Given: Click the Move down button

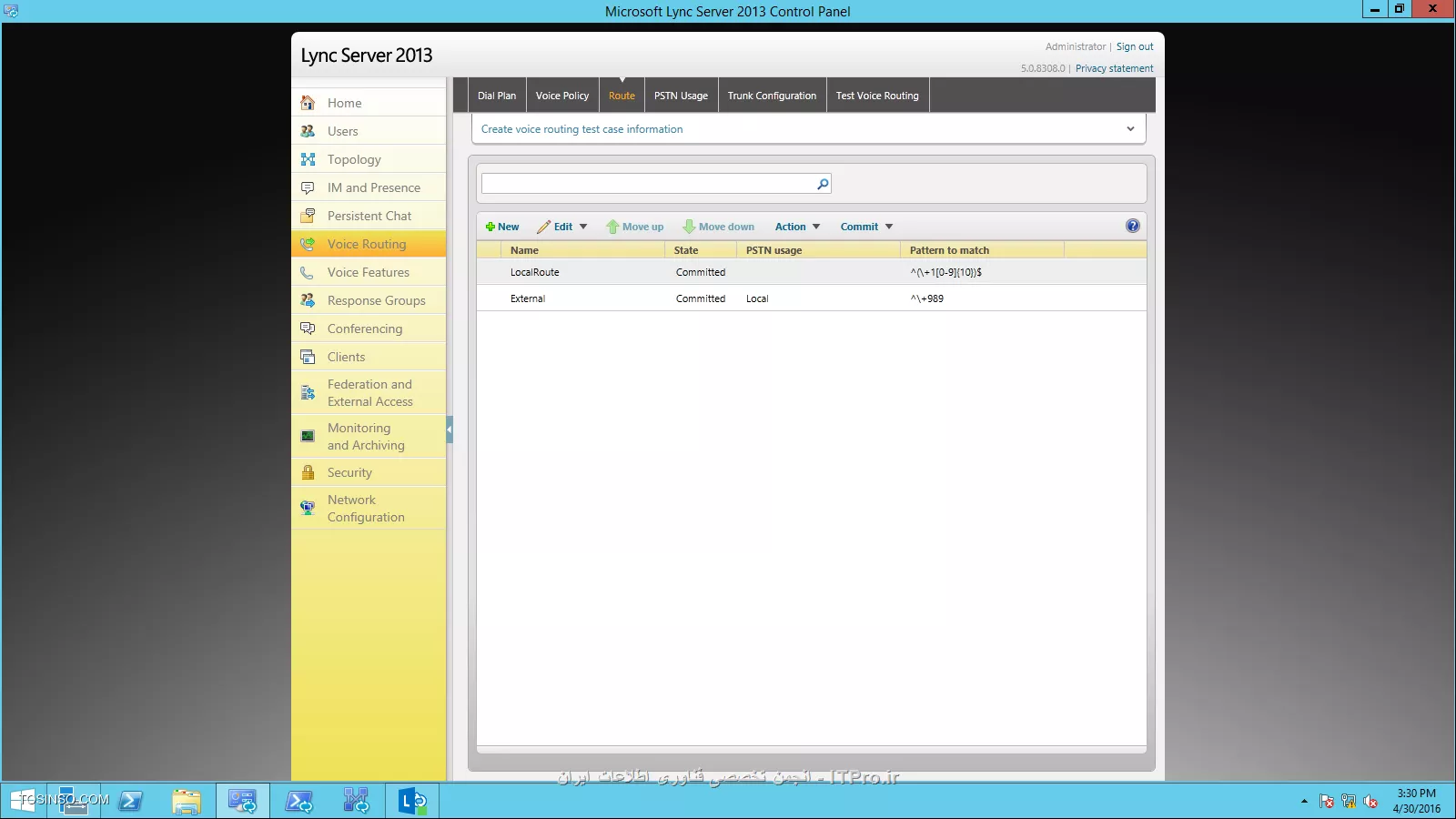Looking at the screenshot, I should tap(719, 227).
